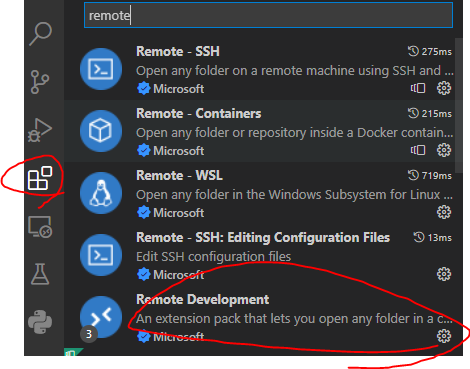Screen dimensions: 470x369
Task: Open manage gear for Remote - Containers
Action: [x=444, y=150]
